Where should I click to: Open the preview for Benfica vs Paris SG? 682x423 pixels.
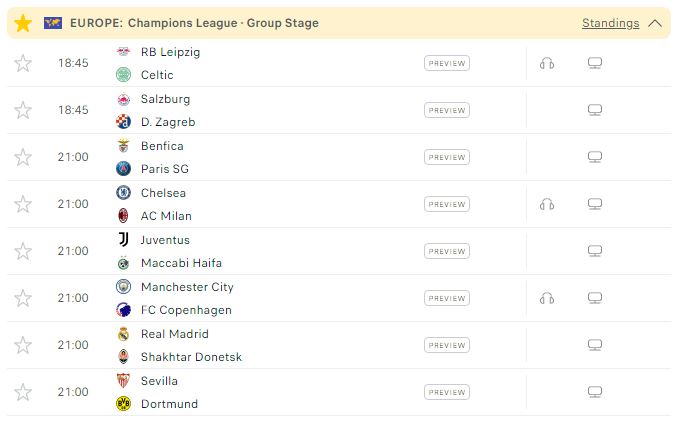(x=447, y=157)
